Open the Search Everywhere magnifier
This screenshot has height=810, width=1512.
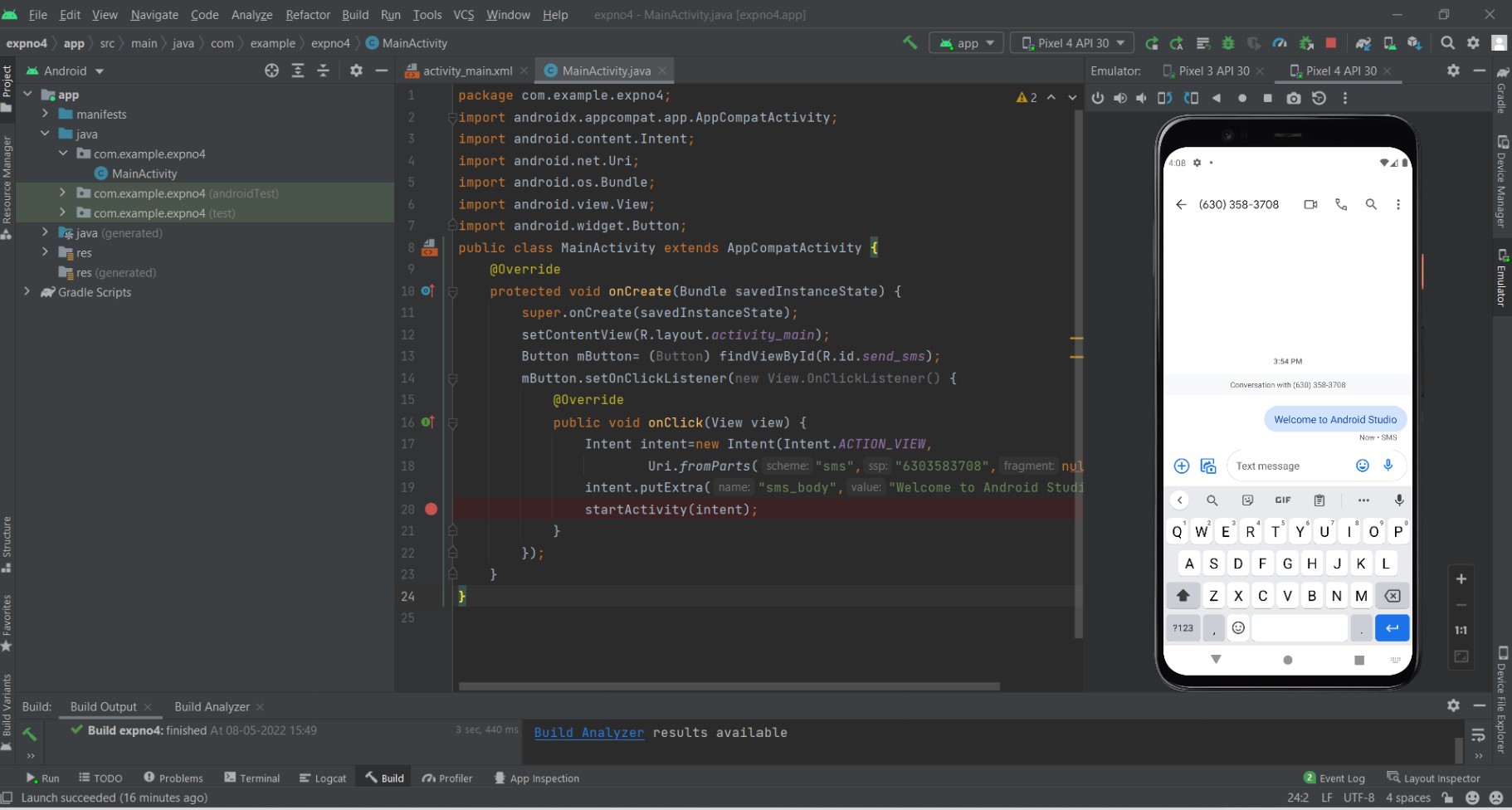coord(1447,42)
